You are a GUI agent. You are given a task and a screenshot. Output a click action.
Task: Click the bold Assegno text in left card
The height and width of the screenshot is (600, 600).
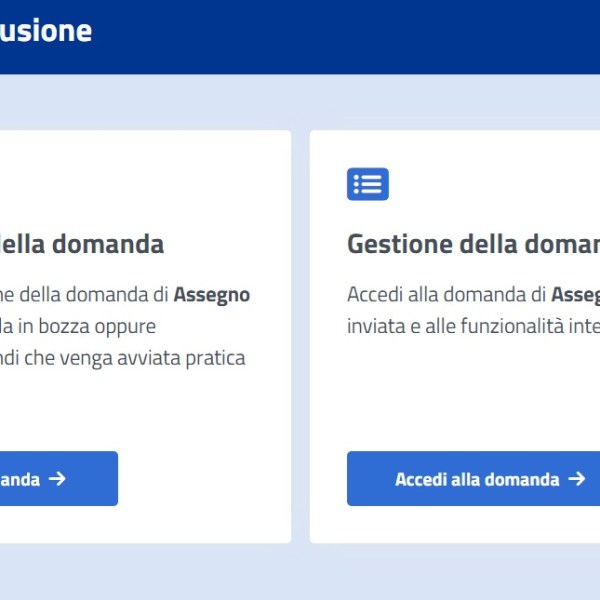[212, 295]
